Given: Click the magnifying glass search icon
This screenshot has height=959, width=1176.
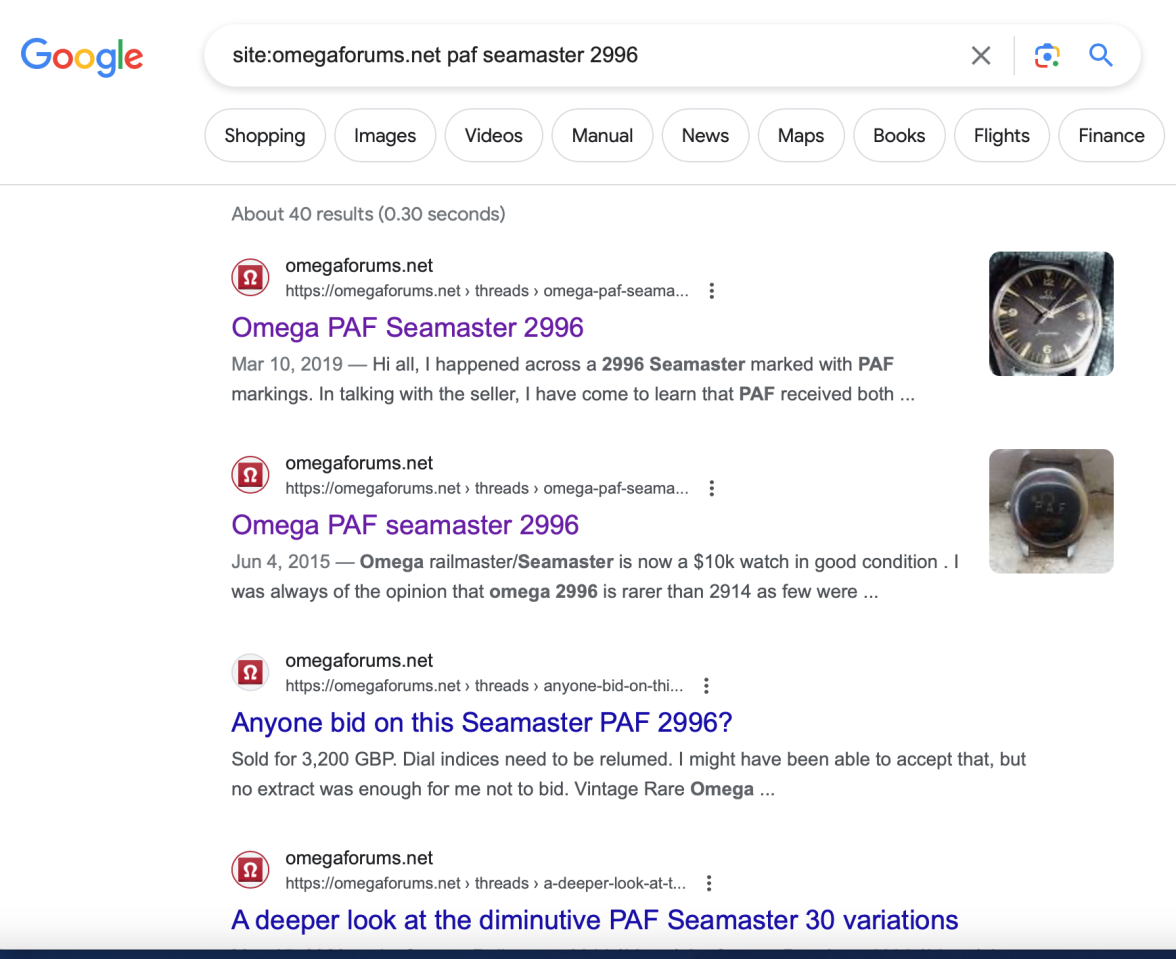Looking at the screenshot, I should (x=1100, y=55).
